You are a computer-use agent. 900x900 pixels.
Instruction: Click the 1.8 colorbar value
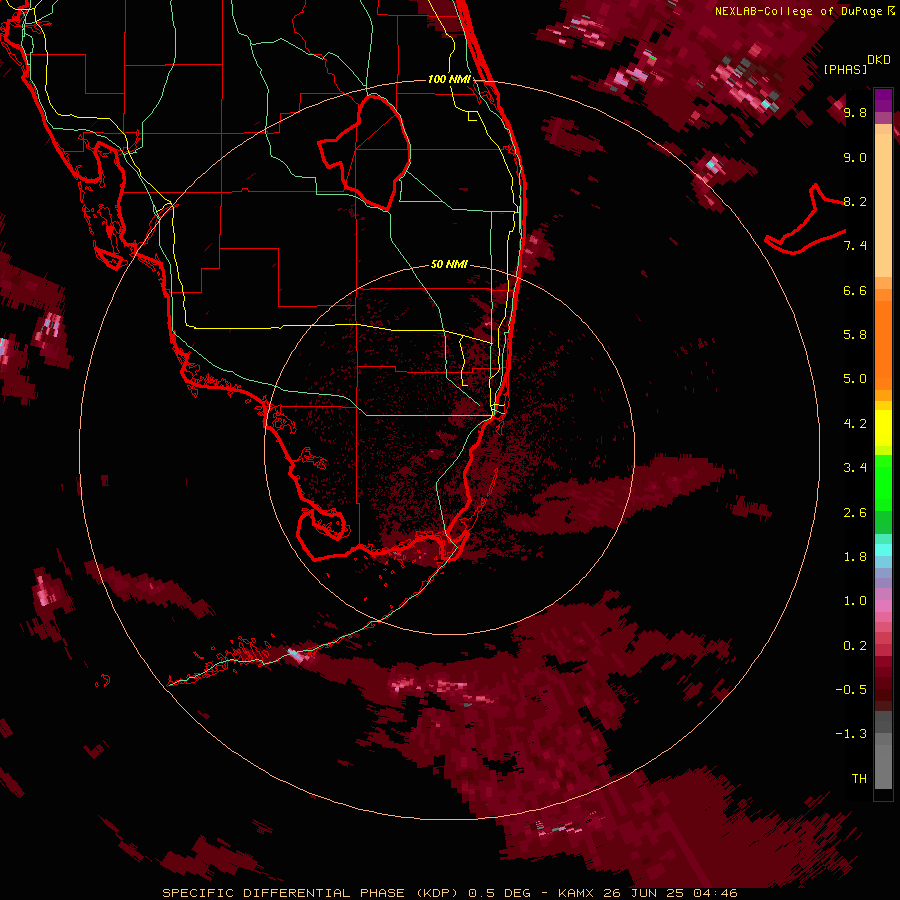(x=855, y=557)
